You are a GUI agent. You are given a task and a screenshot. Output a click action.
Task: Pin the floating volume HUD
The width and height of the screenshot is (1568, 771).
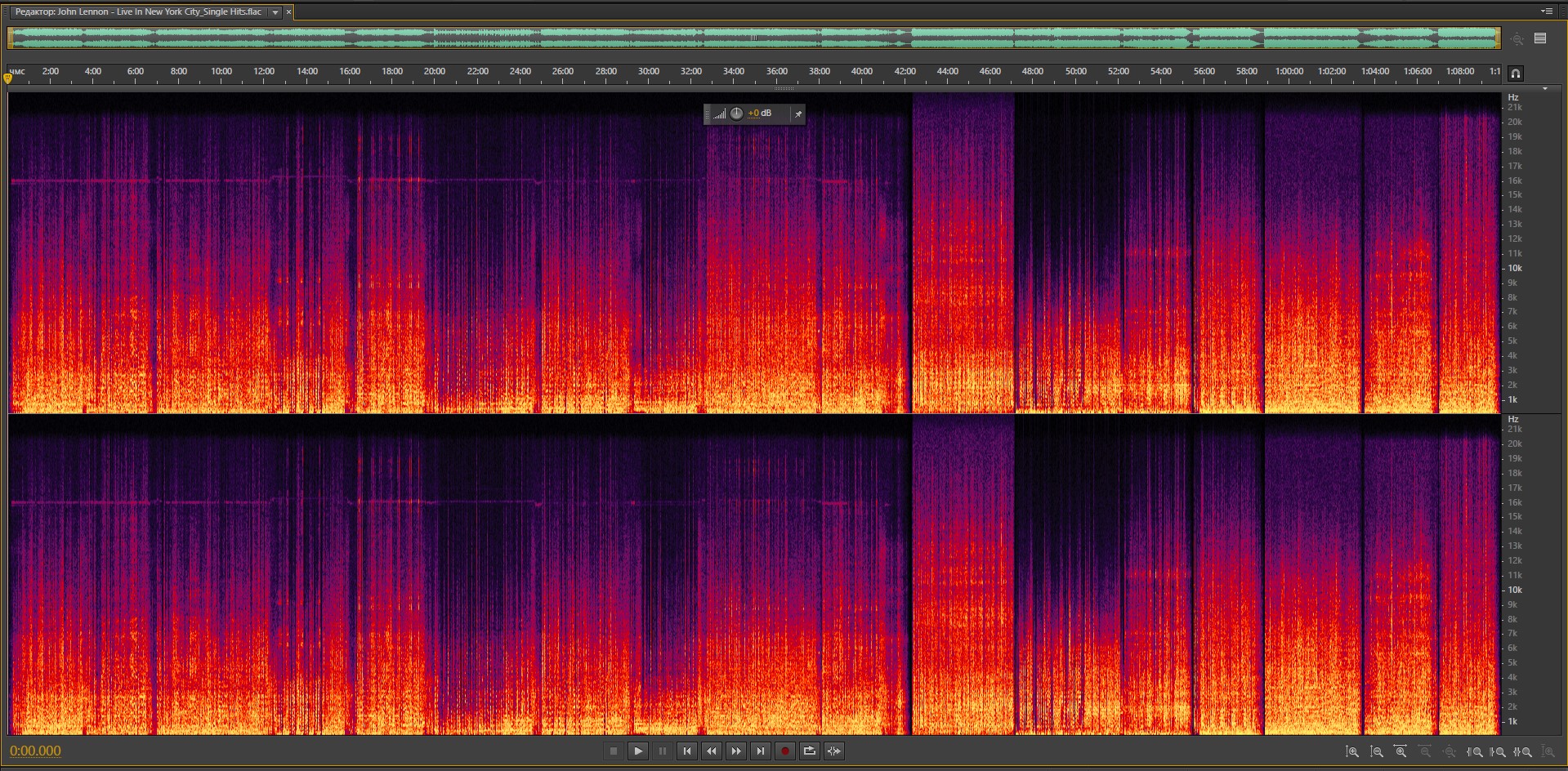(x=797, y=114)
